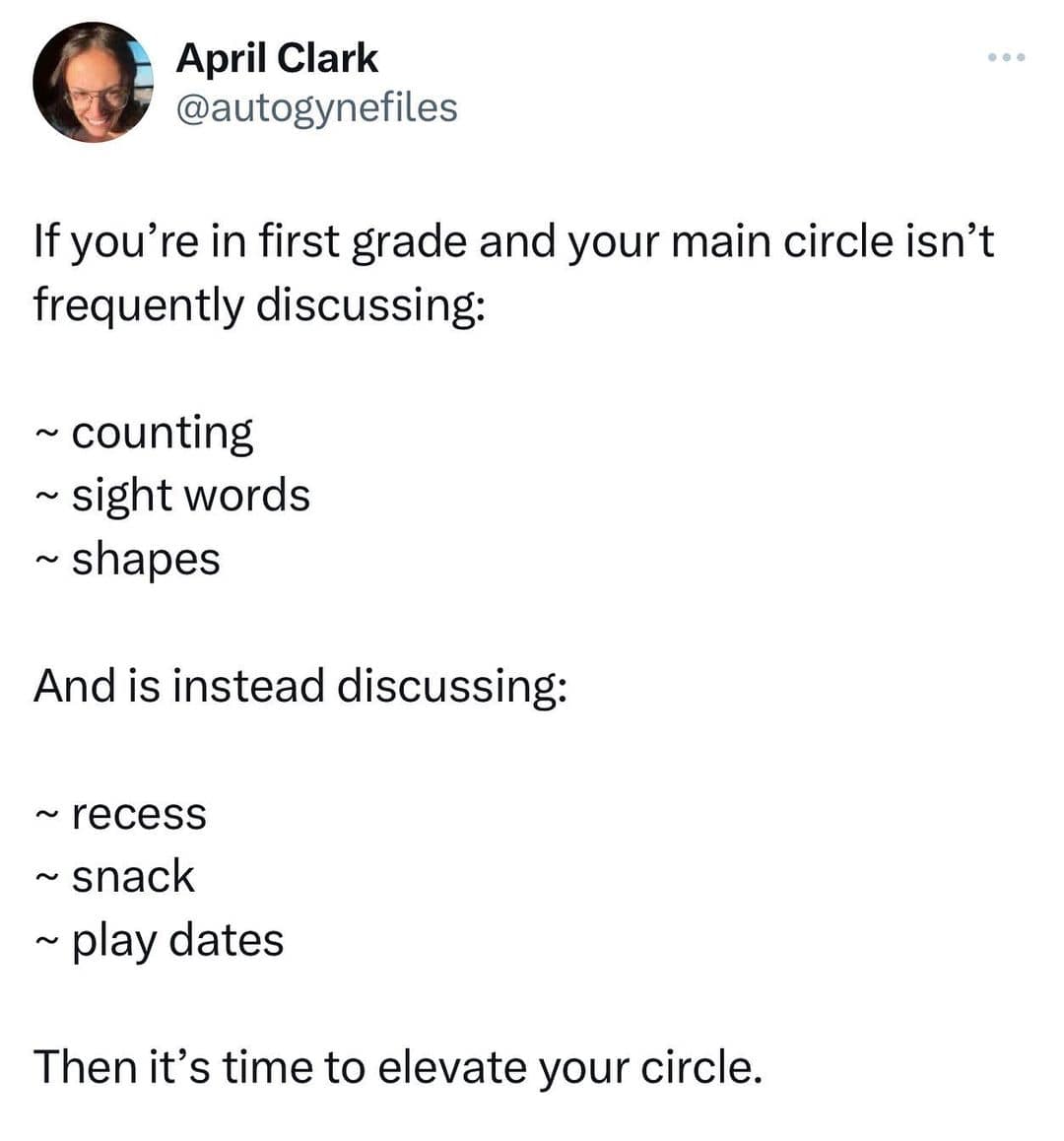
Task: Click the "frequently discussing:" line
Action: tap(259, 304)
